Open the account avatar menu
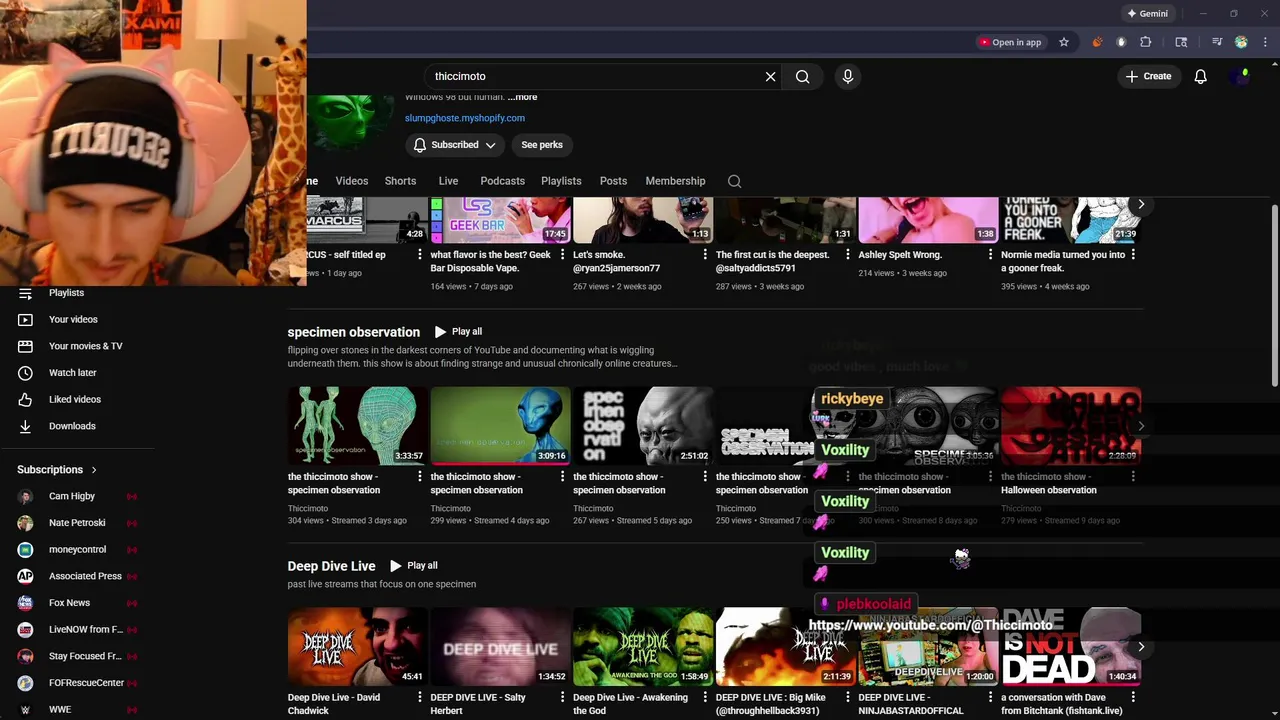 point(1243,76)
